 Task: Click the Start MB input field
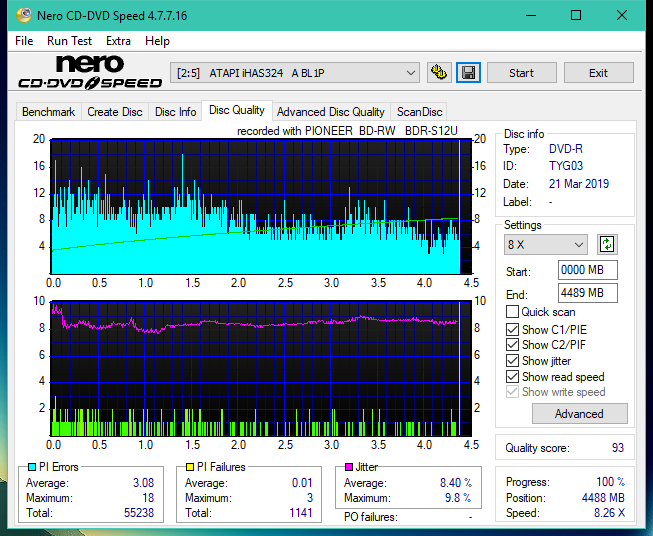point(587,270)
